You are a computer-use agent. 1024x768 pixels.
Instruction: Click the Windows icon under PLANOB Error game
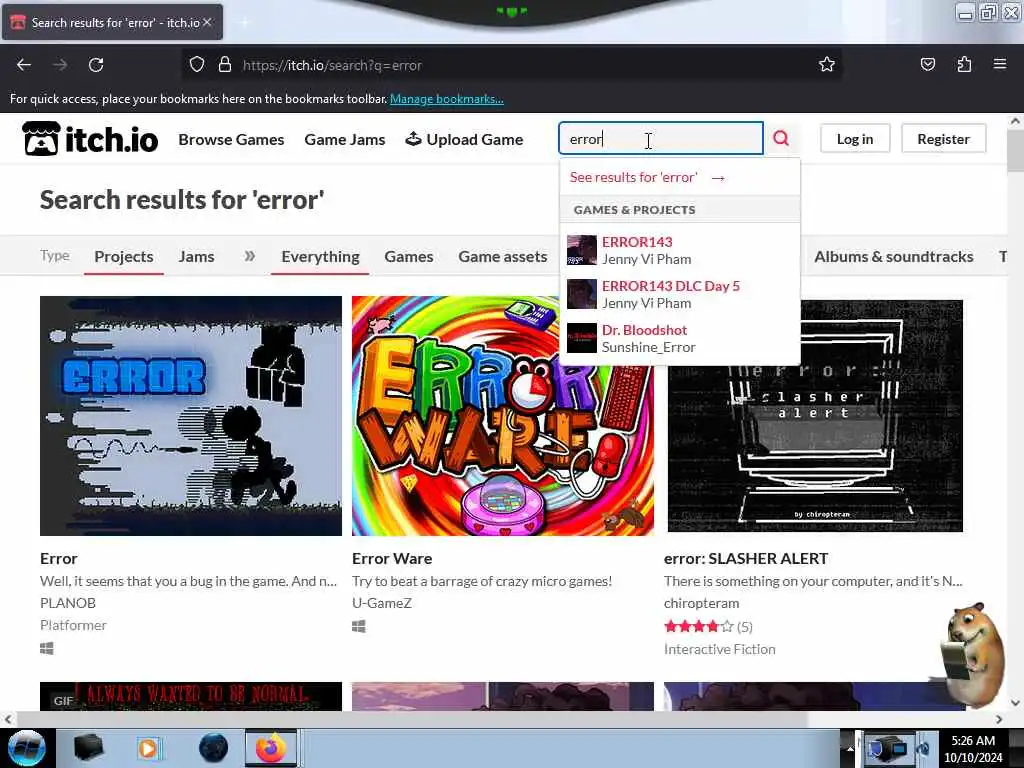(46, 648)
